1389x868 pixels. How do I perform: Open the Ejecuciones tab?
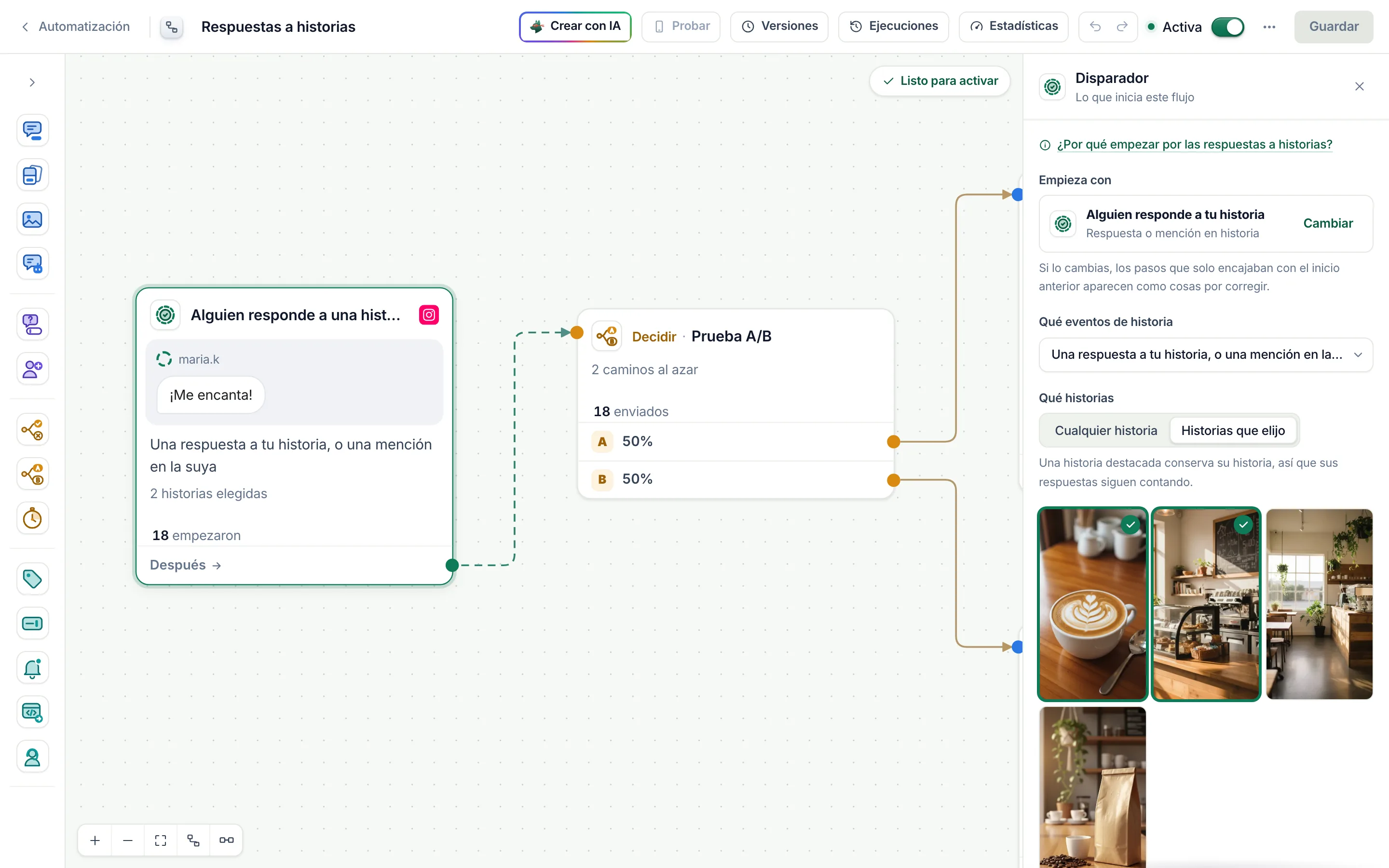tap(893, 27)
